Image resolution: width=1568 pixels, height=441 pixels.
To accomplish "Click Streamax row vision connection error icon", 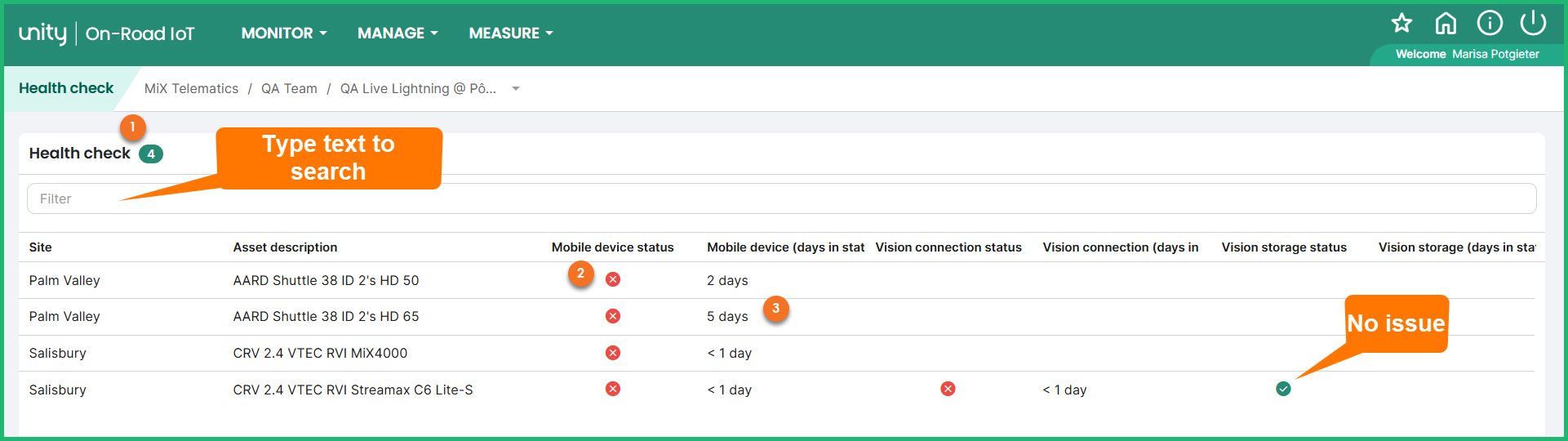I will point(948,390).
